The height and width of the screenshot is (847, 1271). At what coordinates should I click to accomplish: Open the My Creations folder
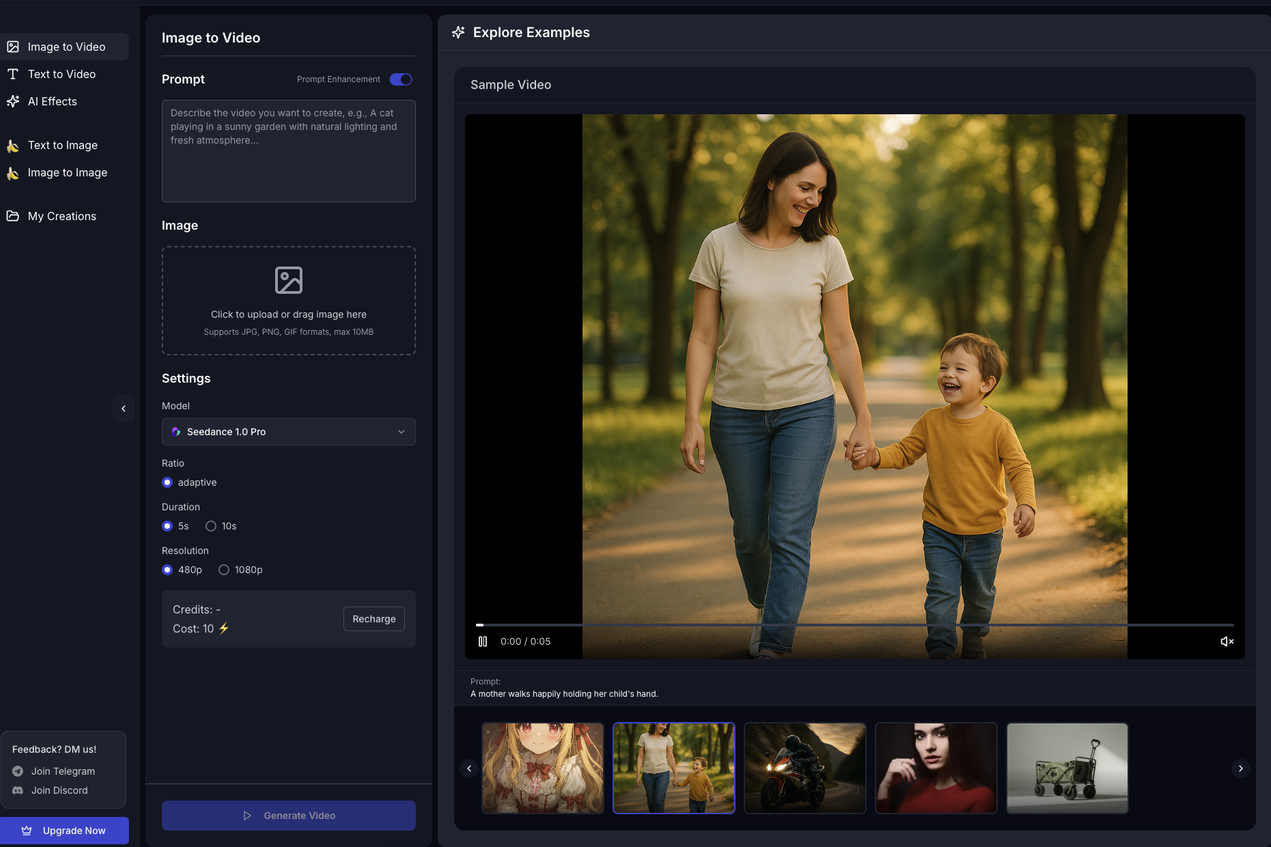click(61, 216)
